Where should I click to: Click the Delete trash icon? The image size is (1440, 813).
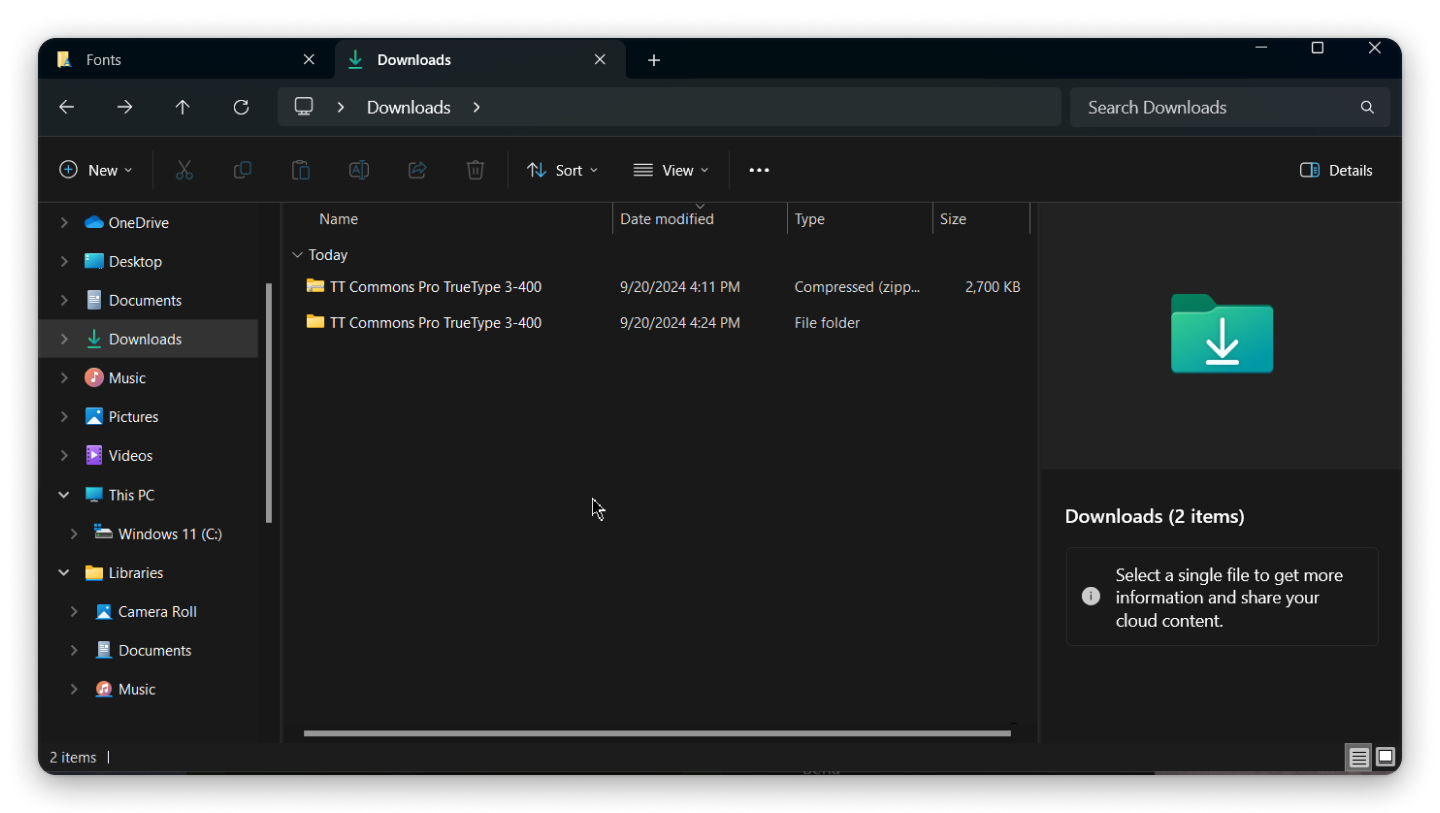(475, 170)
